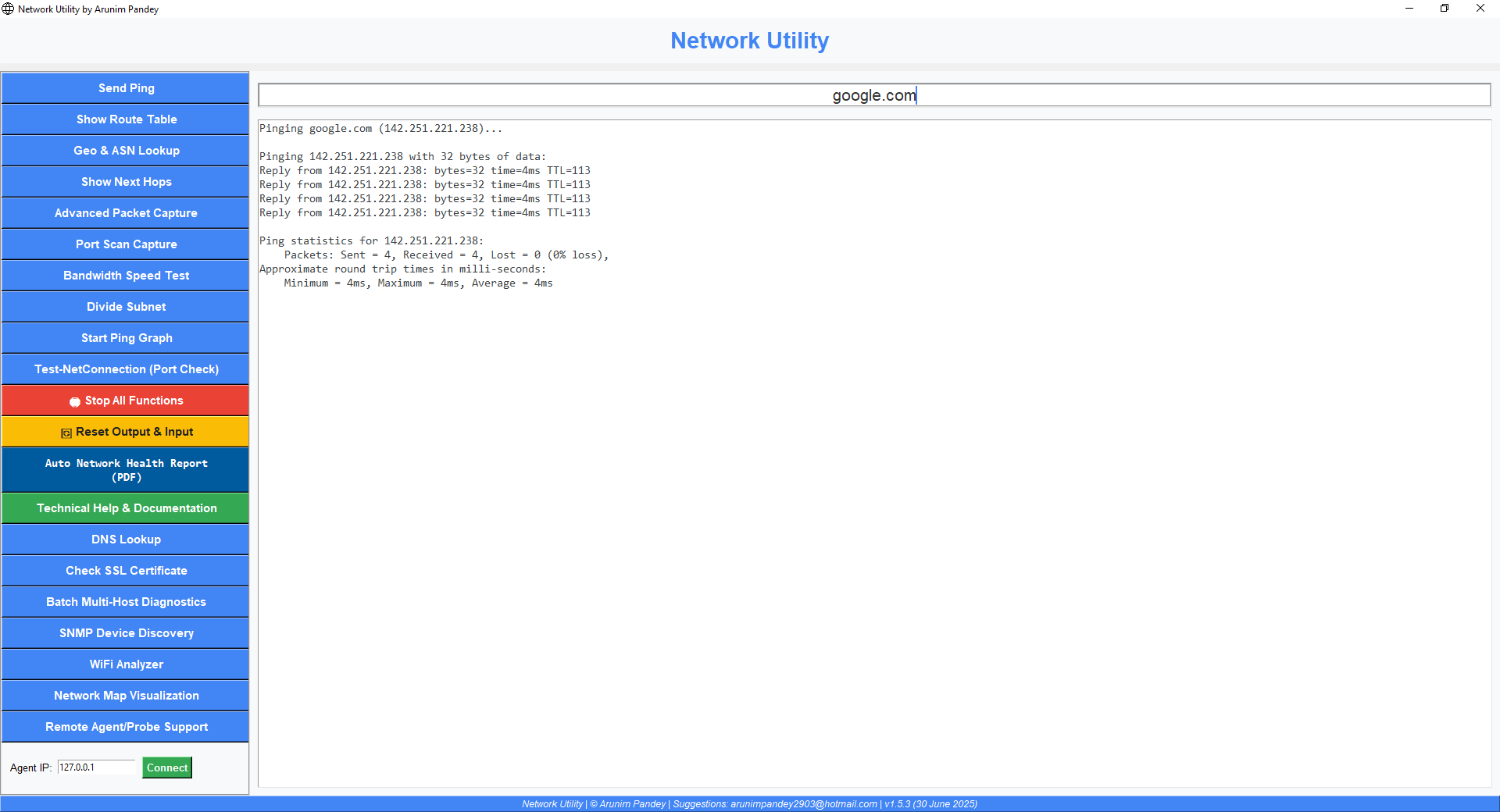
Task: Open Technical Help & Documentation
Action: [x=125, y=507]
